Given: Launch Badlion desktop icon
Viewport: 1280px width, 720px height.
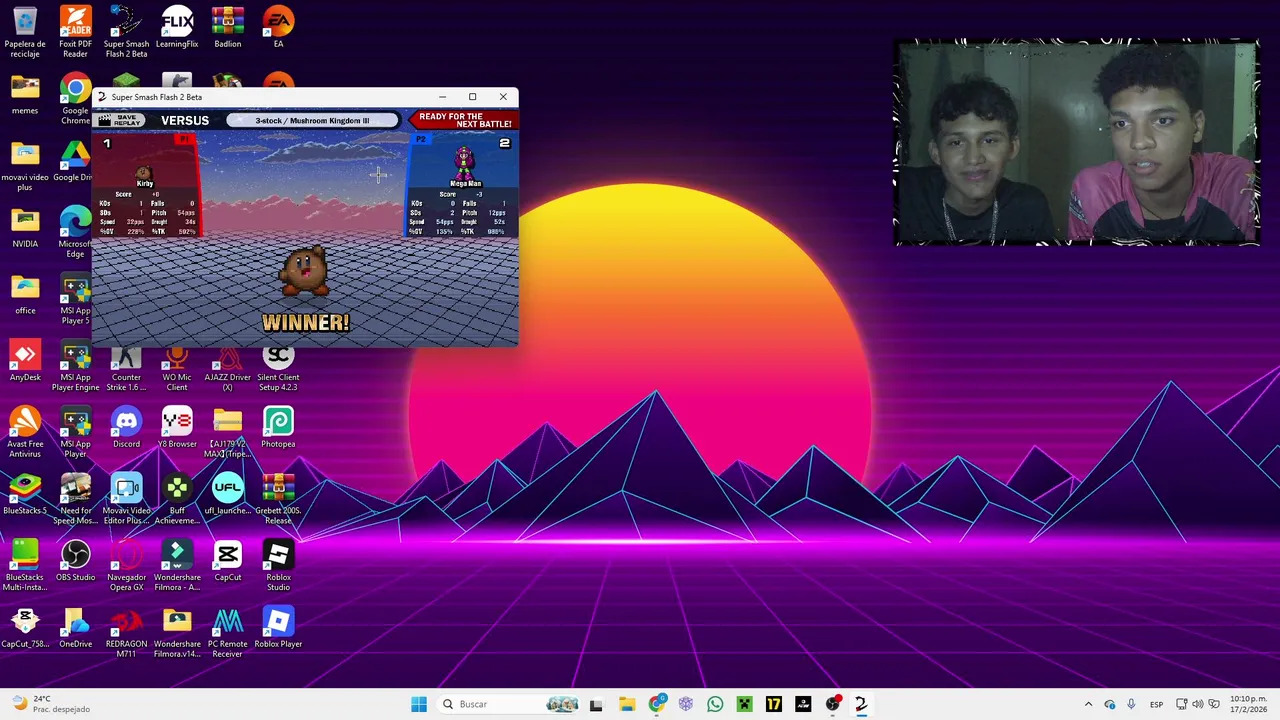Looking at the screenshot, I should tap(227, 27).
